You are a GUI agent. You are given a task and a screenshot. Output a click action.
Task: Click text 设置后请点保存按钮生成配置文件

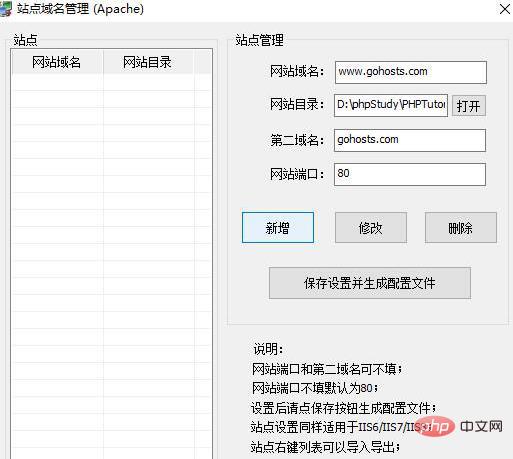tap(343, 408)
